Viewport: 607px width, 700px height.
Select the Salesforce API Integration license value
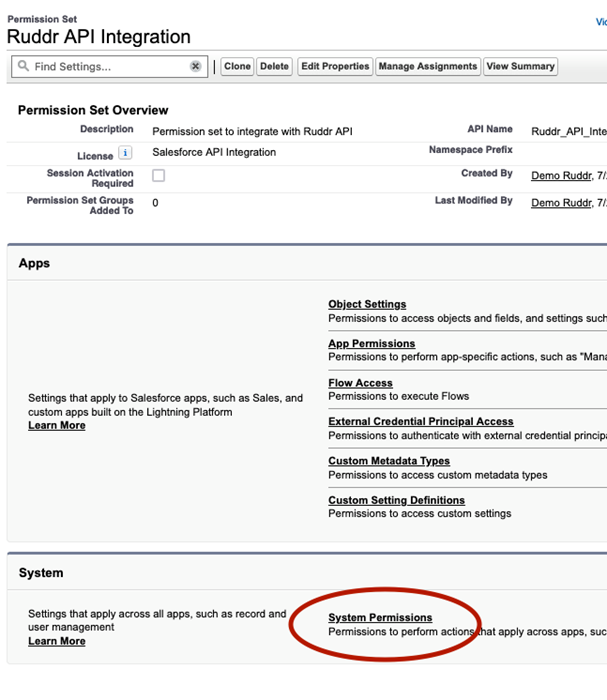coord(214,152)
